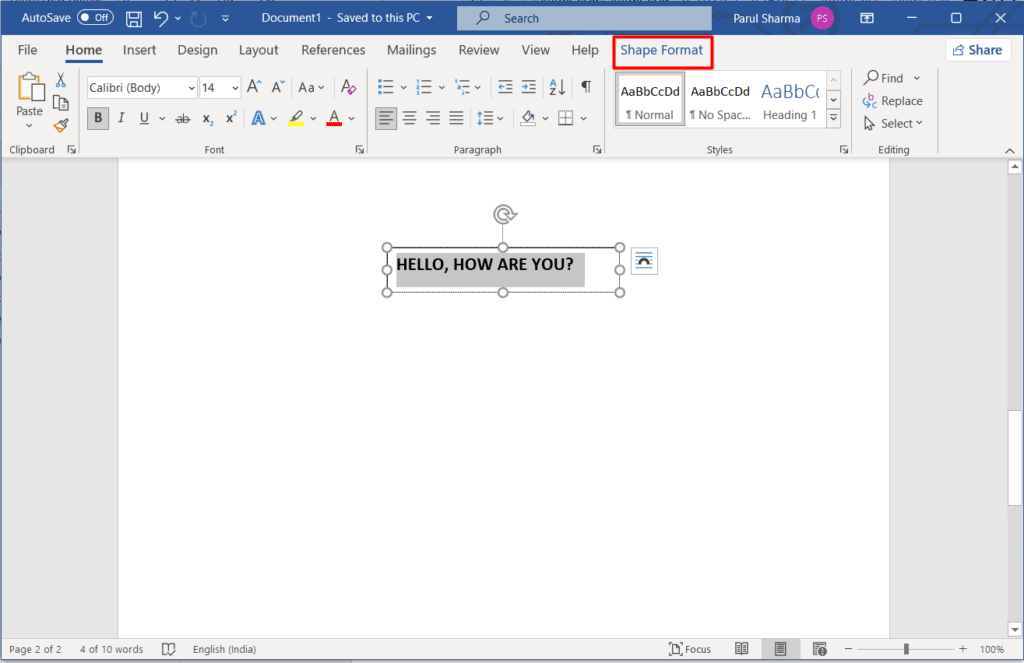Open the numbering list dropdown arrow
The height and width of the screenshot is (663, 1024).
(x=441, y=88)
